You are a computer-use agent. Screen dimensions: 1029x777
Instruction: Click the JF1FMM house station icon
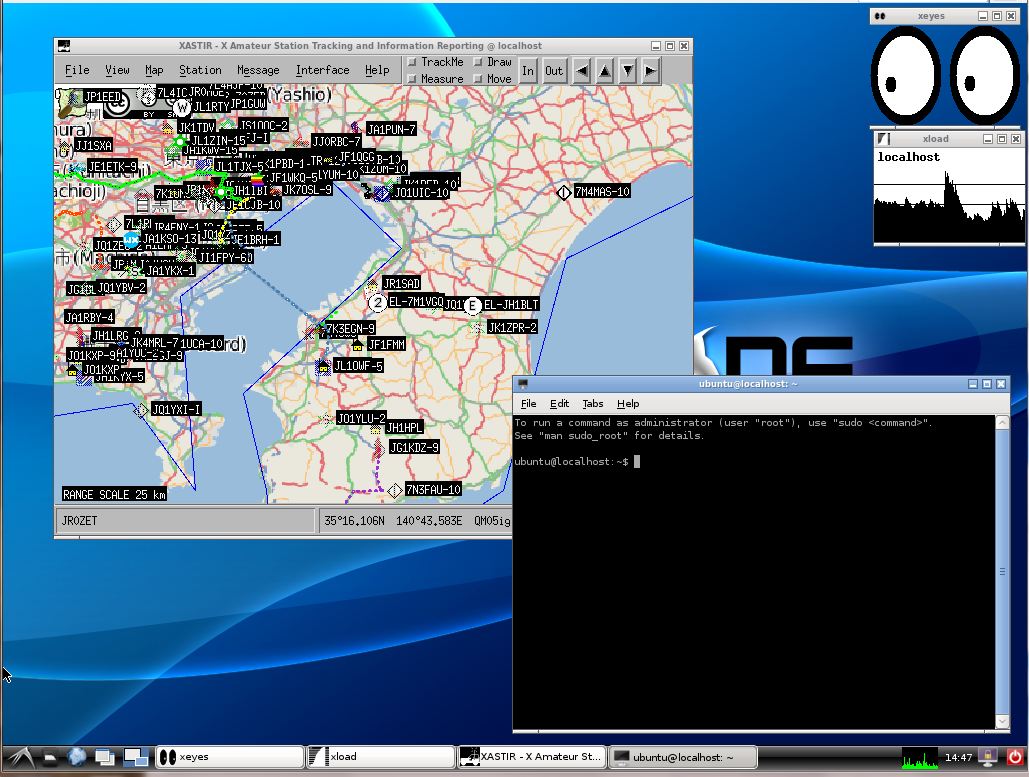(357, 345)
